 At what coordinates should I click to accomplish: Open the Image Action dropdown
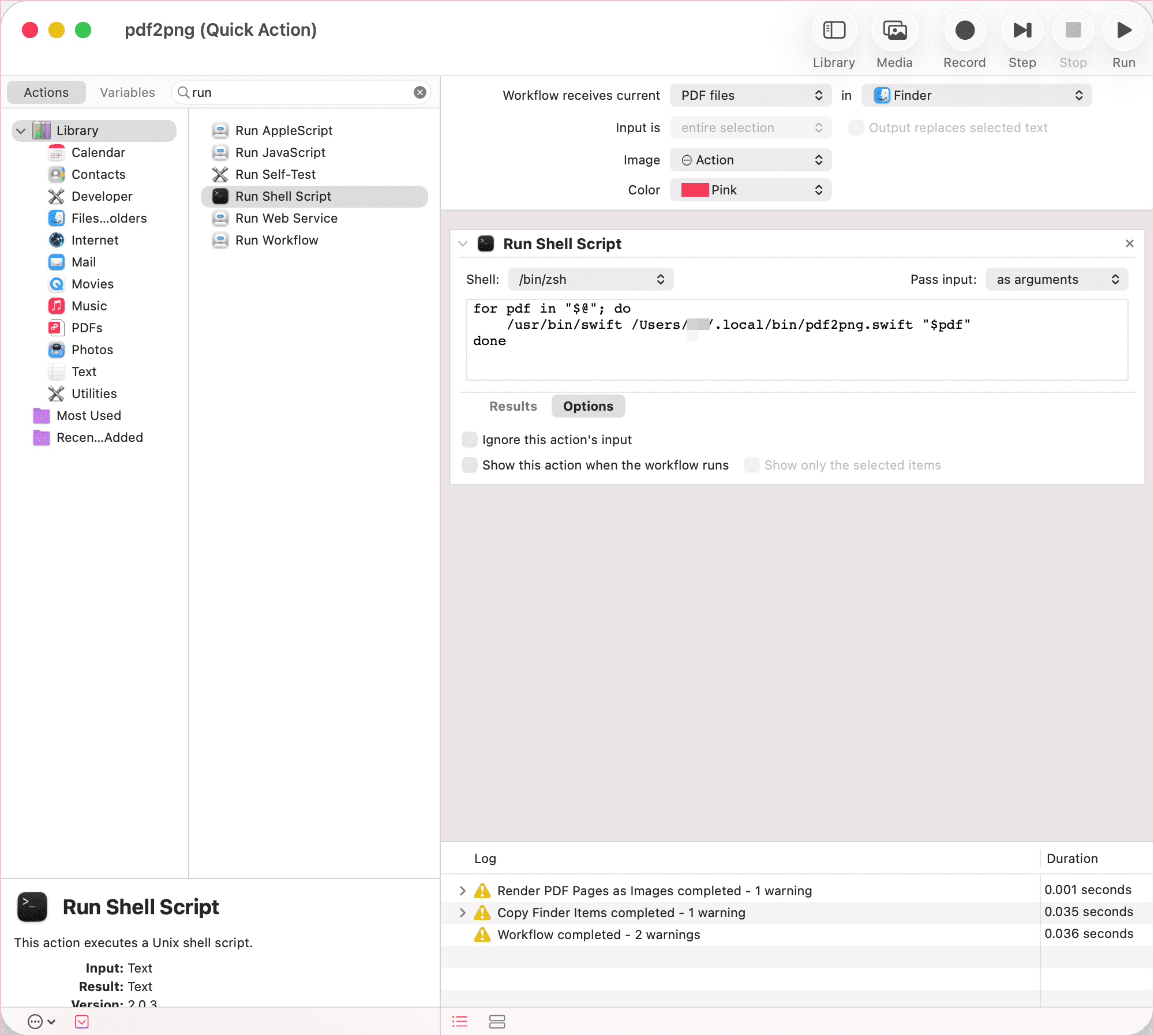click(751, 160)
